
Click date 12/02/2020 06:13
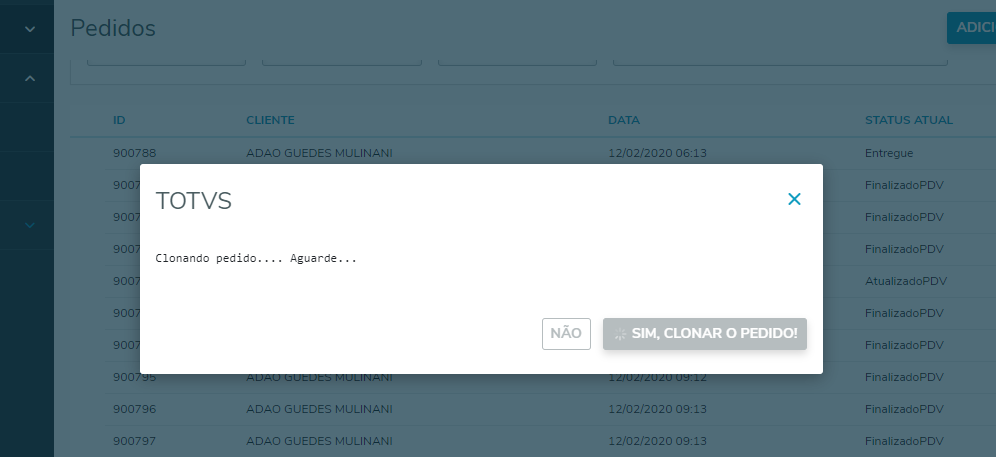pos(657,153)
